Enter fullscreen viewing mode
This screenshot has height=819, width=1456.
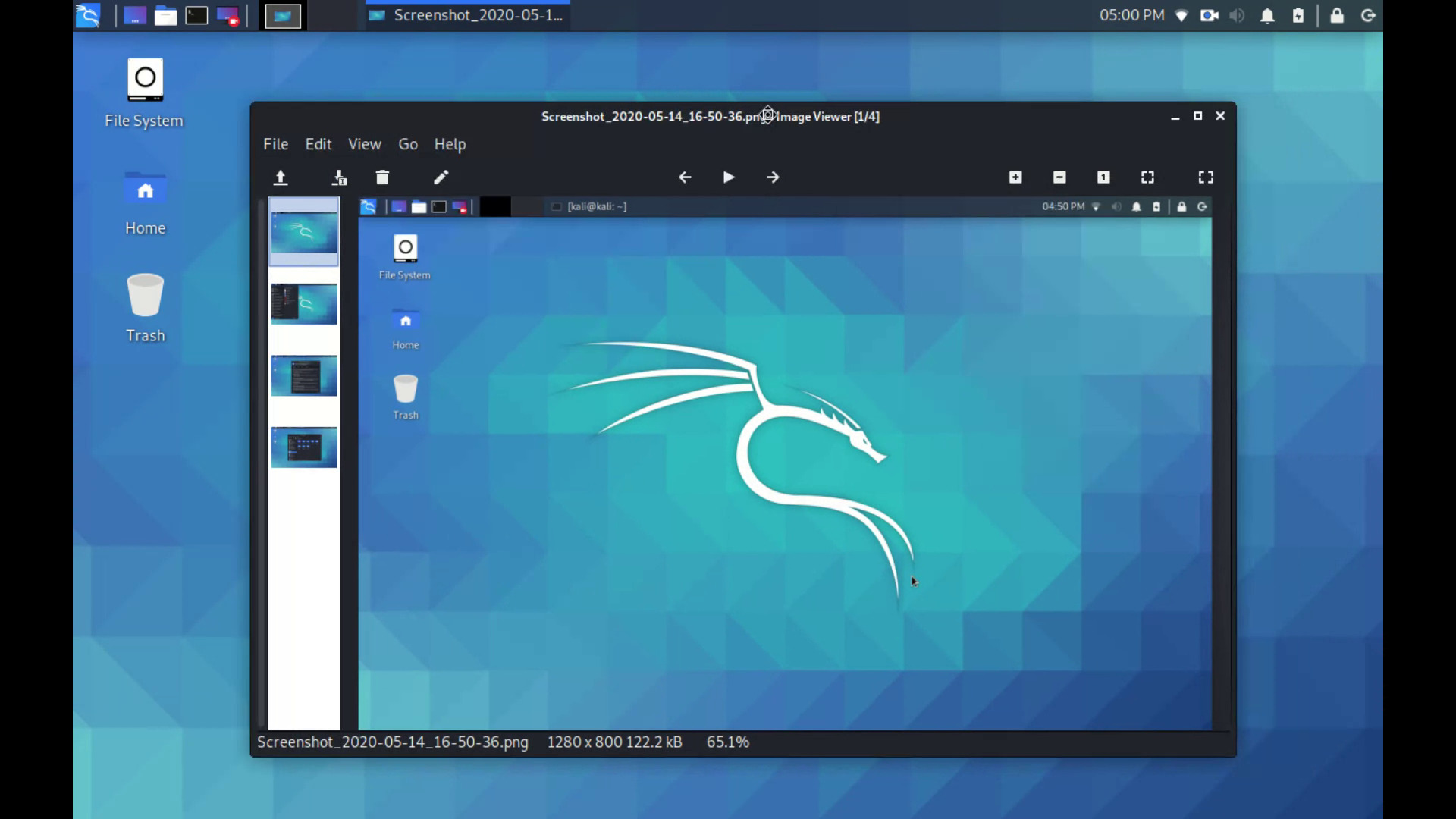click(1206, 177)
